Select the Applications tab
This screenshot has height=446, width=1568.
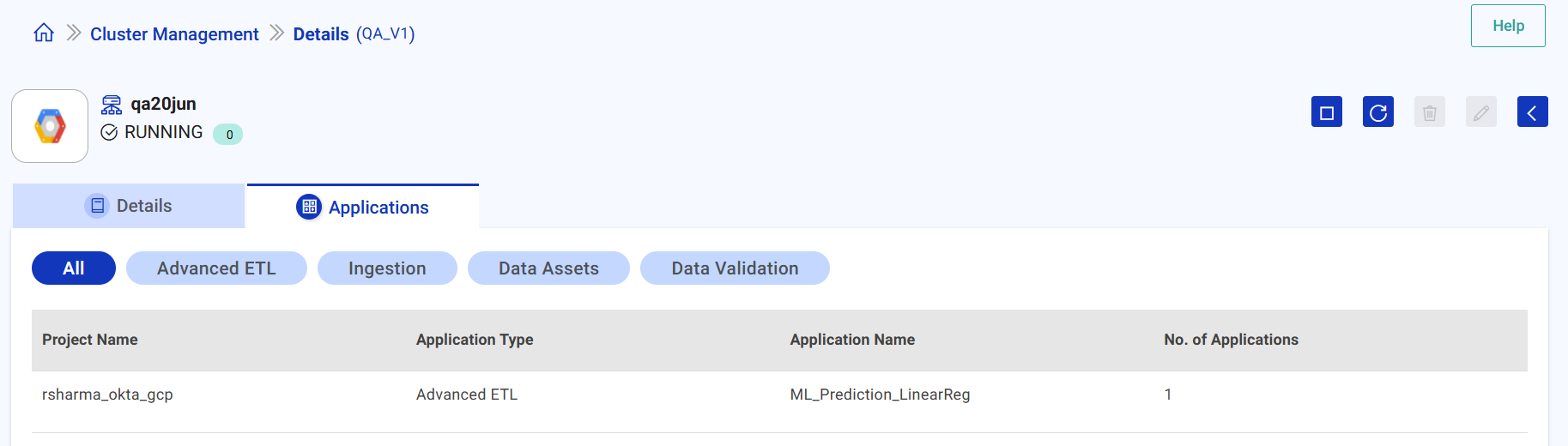coord(362,208)
